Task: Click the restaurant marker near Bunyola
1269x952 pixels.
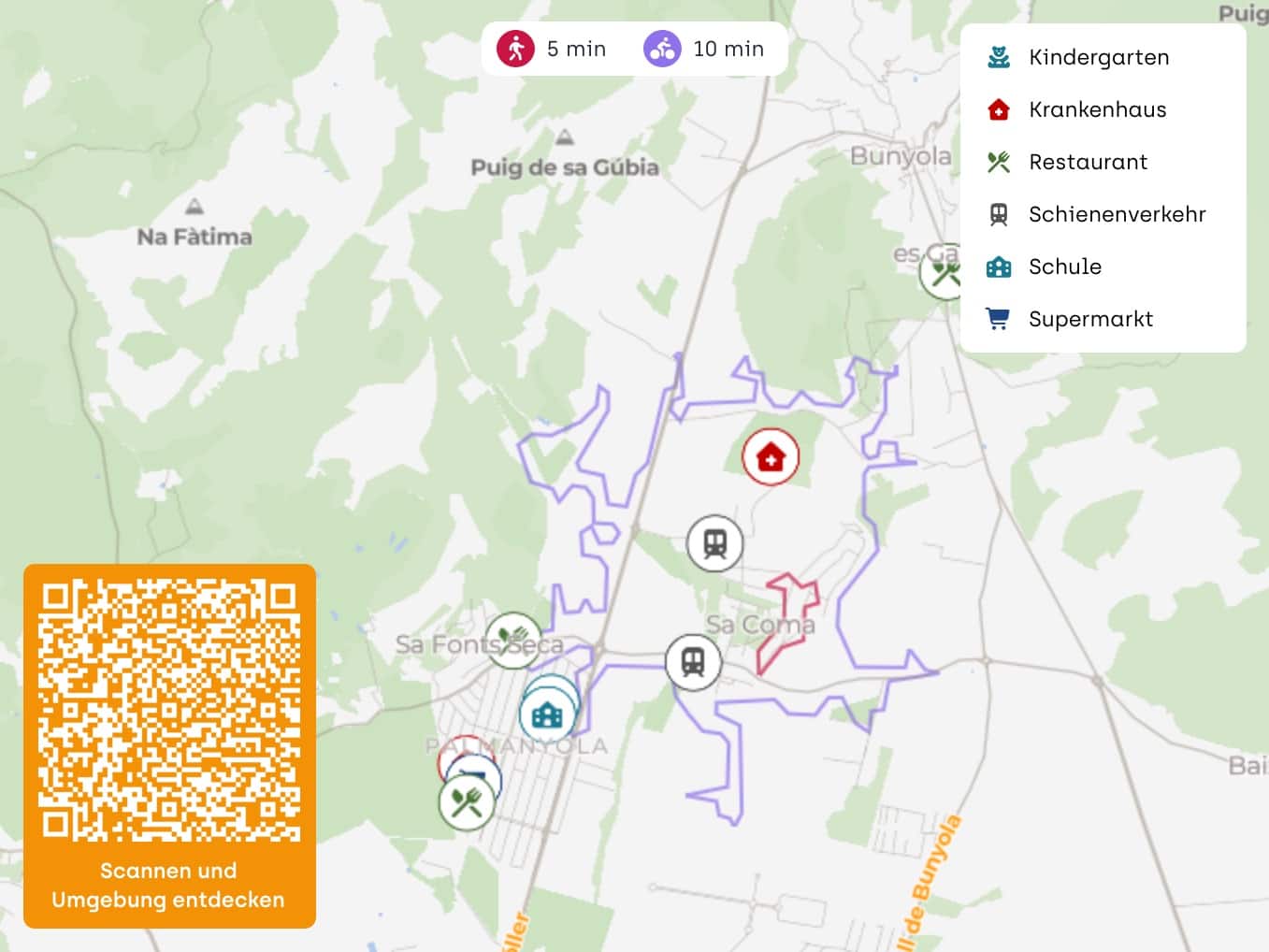Action: (x=944, y=273)
